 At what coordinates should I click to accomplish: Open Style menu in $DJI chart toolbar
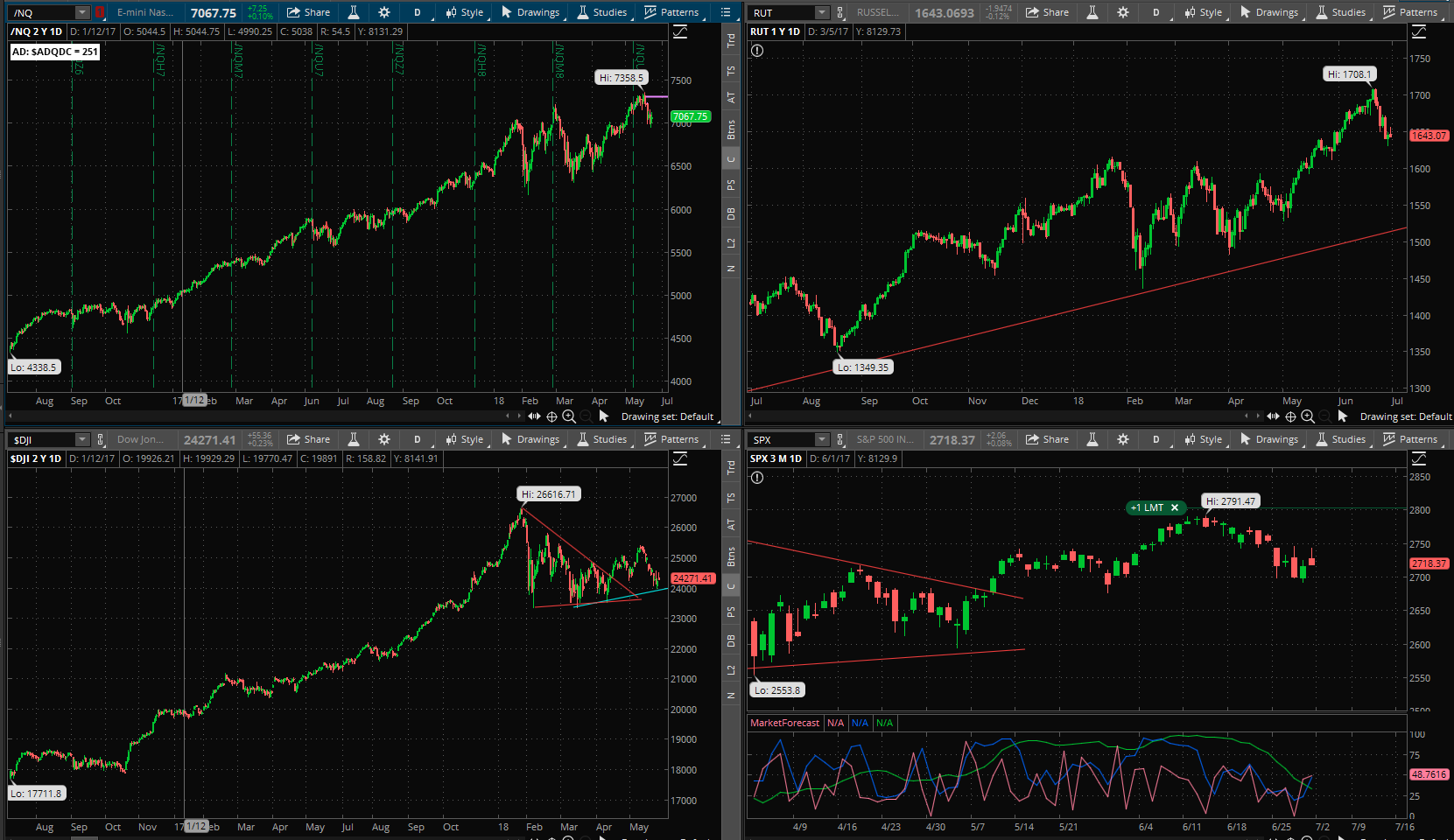[464, 439]
